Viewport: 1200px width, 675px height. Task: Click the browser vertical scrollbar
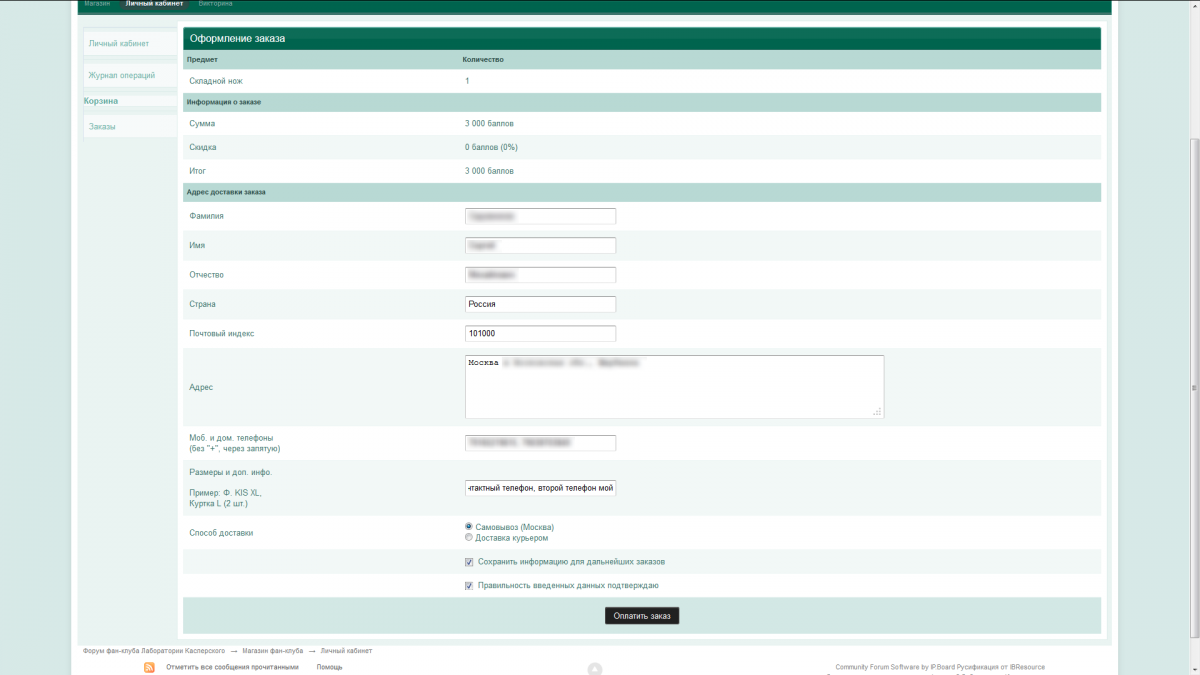pos(1193,389)
